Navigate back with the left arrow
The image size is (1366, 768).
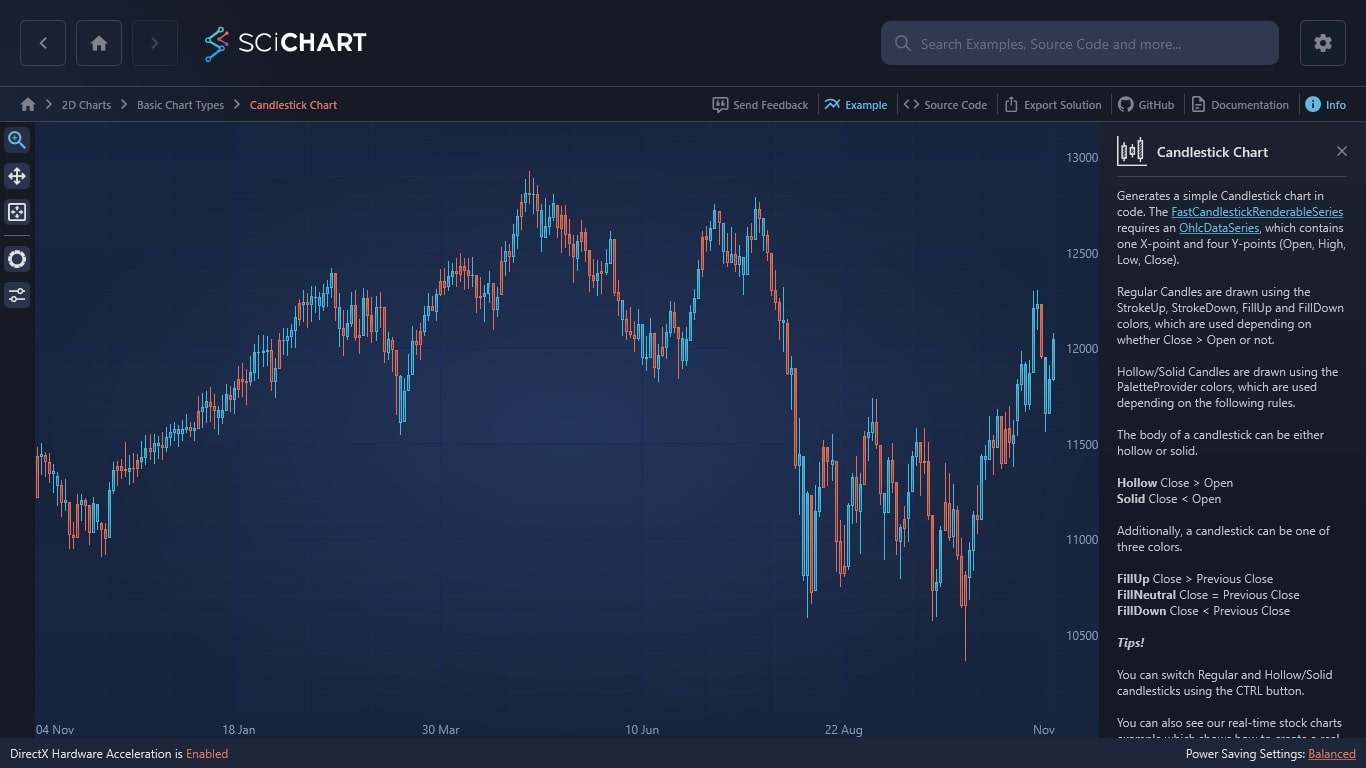coord(43,43)
